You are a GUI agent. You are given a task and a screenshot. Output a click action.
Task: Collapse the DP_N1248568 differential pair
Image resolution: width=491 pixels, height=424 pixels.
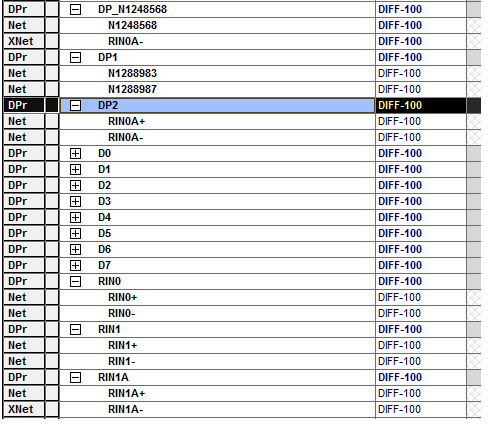pos(75,9)
